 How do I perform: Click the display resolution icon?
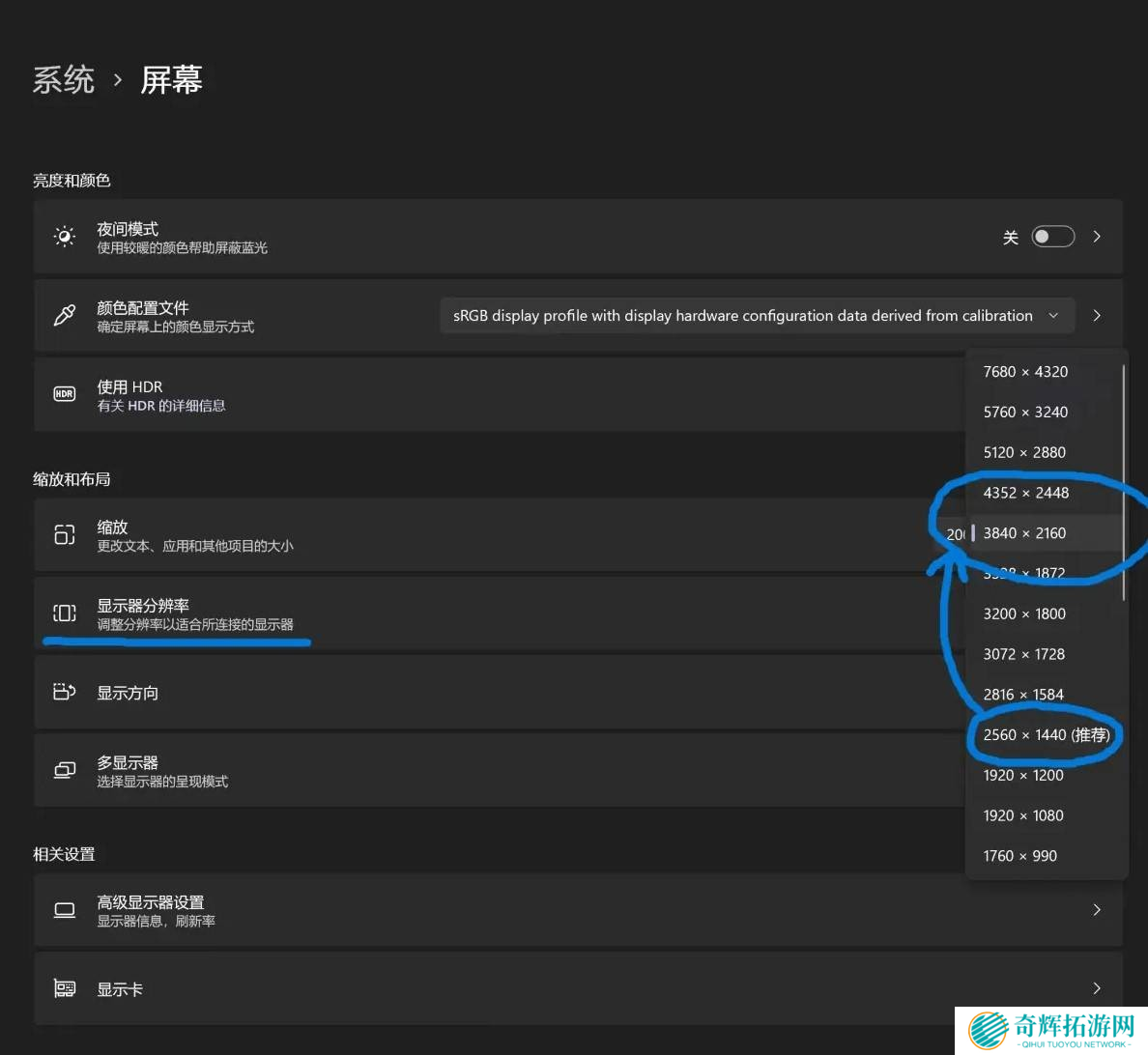point(65,613)
